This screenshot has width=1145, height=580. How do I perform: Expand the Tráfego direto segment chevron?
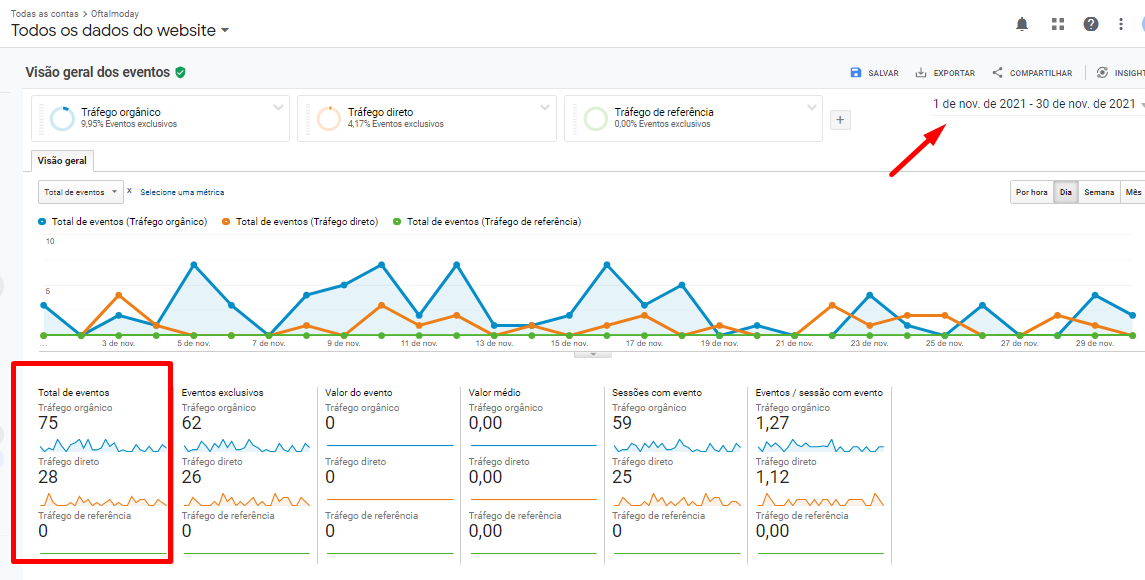click(x=545, y=107)
